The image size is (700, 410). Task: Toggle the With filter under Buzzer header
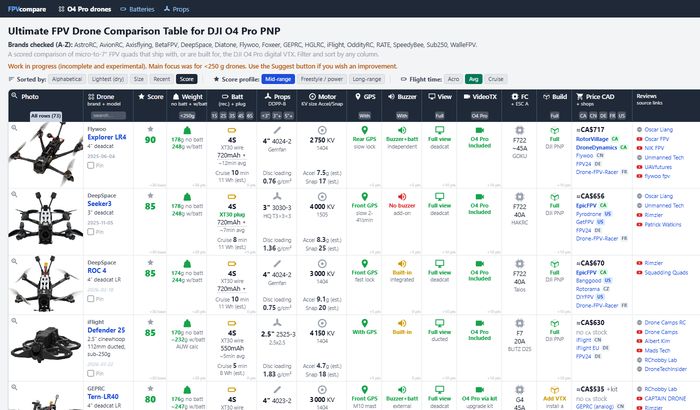[x=402, y=116]
